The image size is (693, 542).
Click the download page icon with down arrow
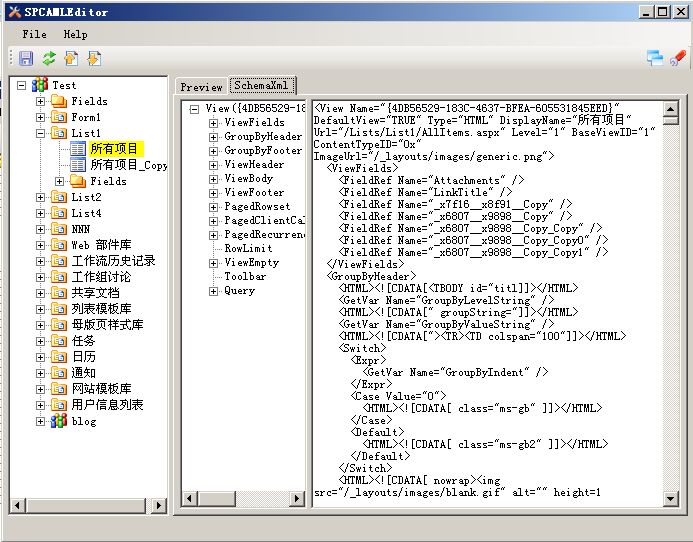tap(94, 59)
